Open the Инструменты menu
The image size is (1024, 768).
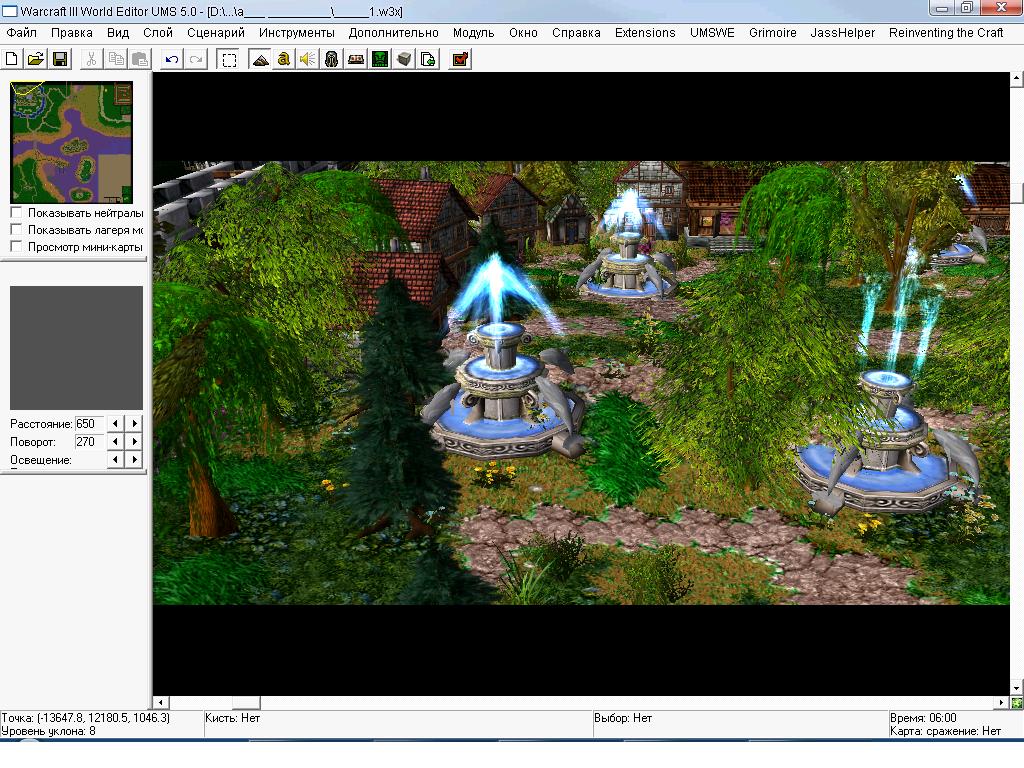[296, 33]
